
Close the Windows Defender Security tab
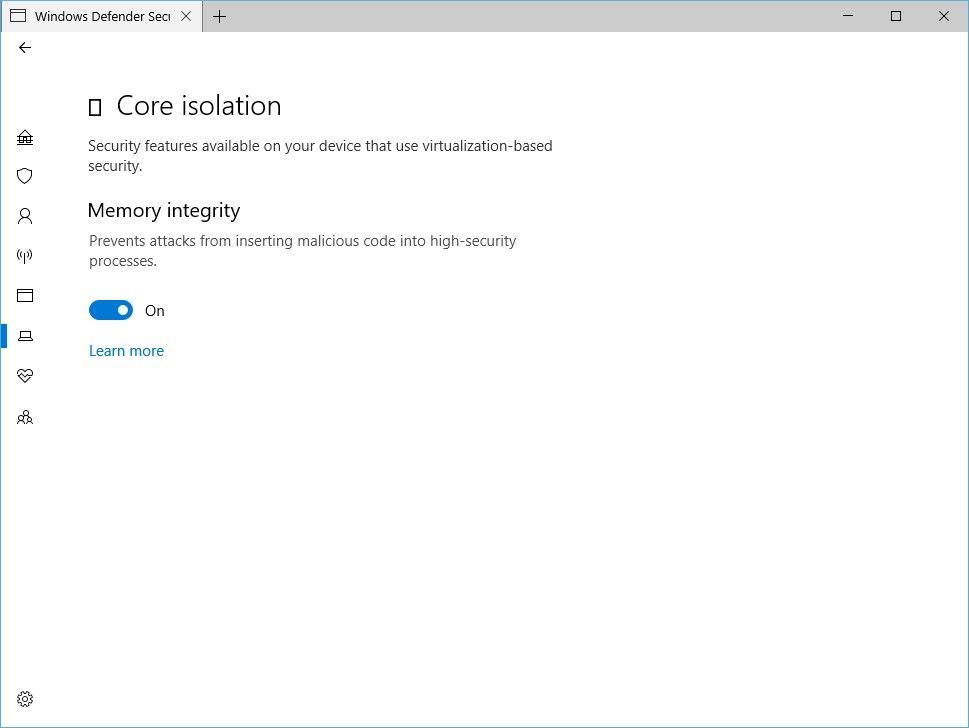(x=186, y=17)
